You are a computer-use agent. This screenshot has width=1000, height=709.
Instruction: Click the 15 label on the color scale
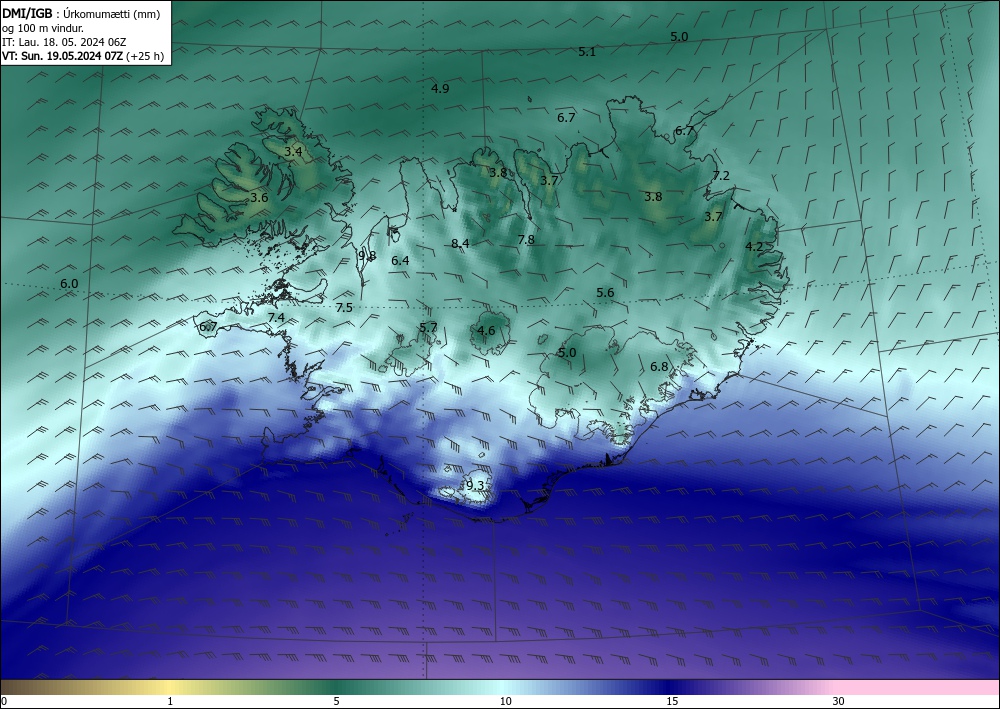click(x=672, y=702)
